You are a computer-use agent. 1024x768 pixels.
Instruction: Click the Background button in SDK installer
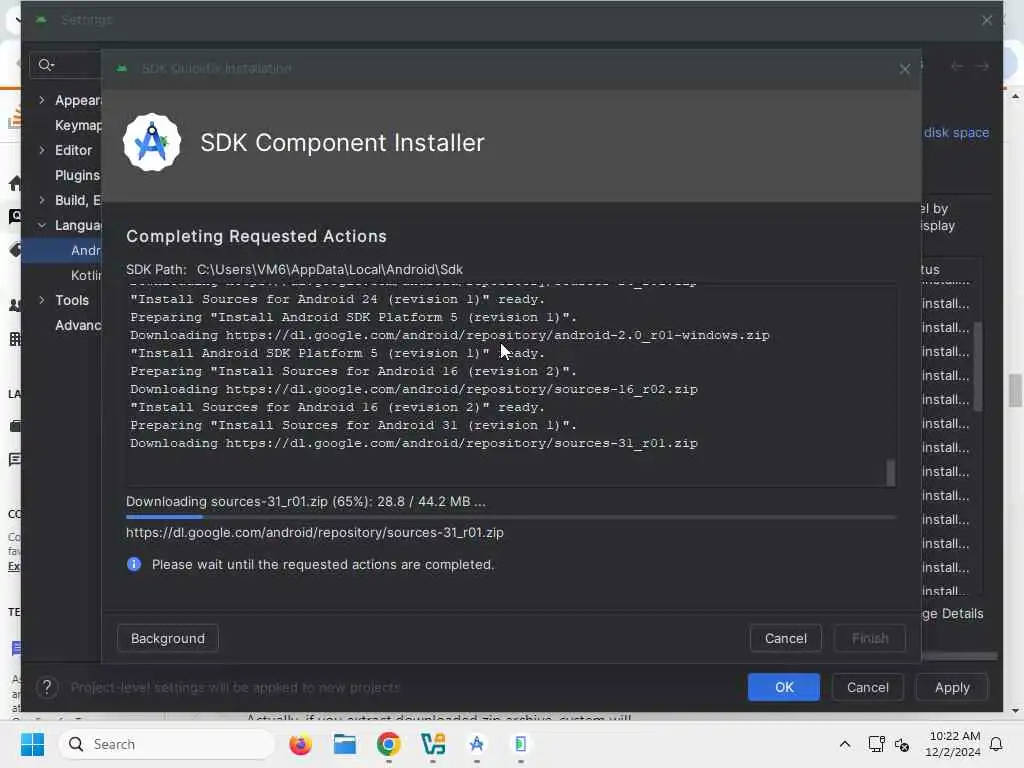[x=167, y=638]
